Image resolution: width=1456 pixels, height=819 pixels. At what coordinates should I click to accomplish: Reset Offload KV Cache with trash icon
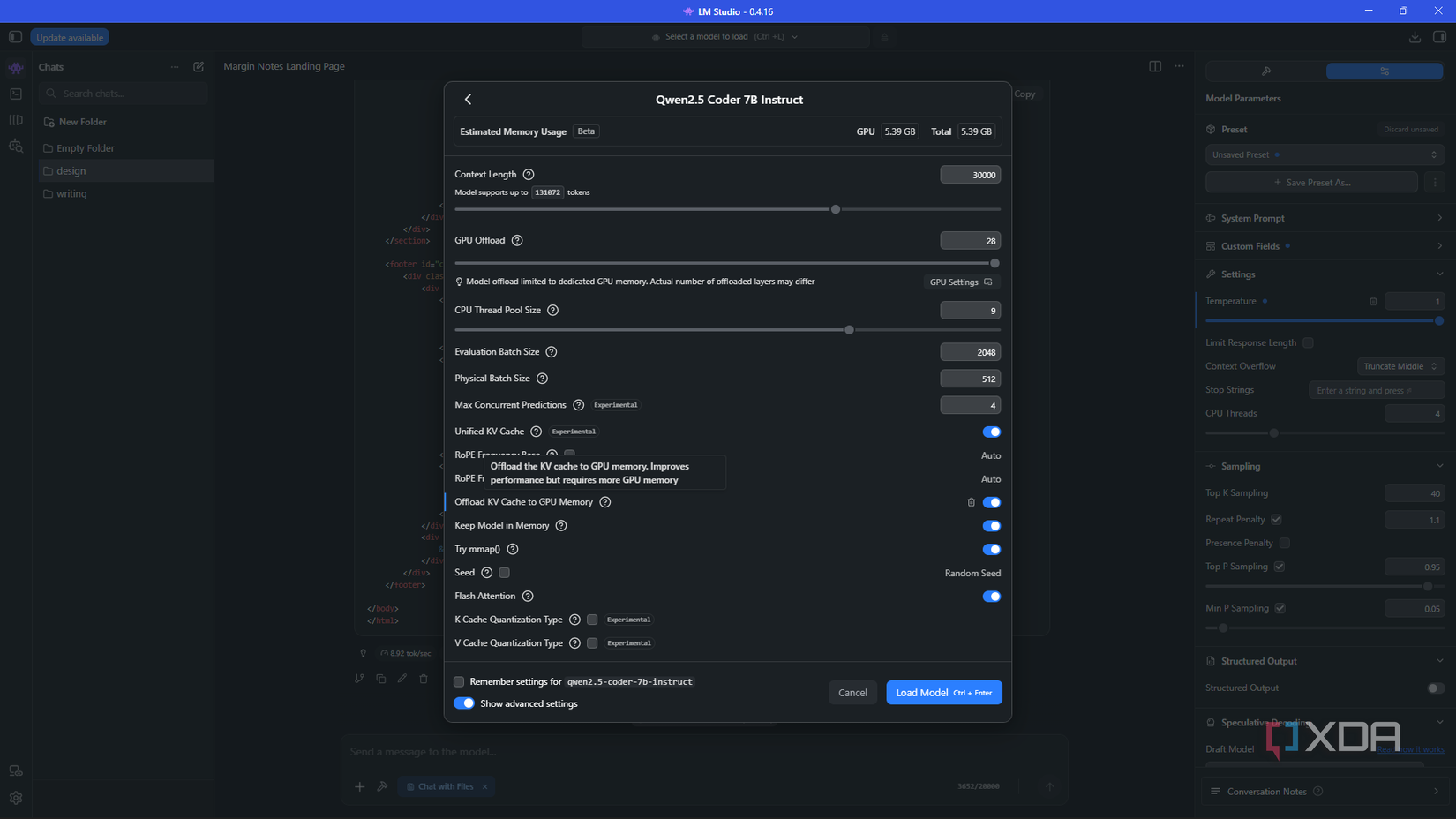pos(972,502)
